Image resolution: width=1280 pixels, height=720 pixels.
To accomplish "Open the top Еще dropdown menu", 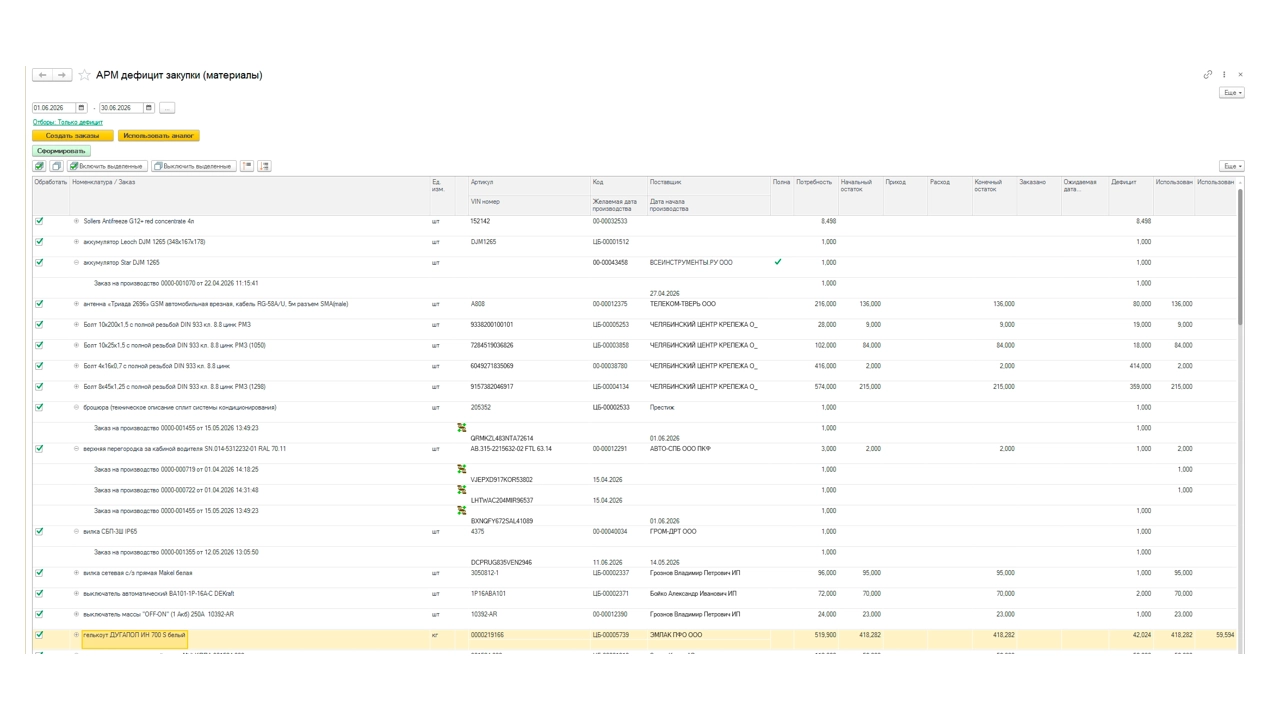I will pyautogui.click(x=1232, y=93).
